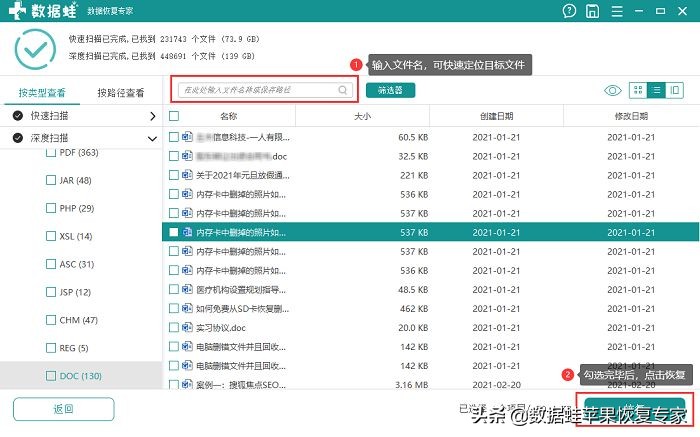Tick the PDF (363) checkbox
This screenshot has height=437, width=700.
point(51,153)
